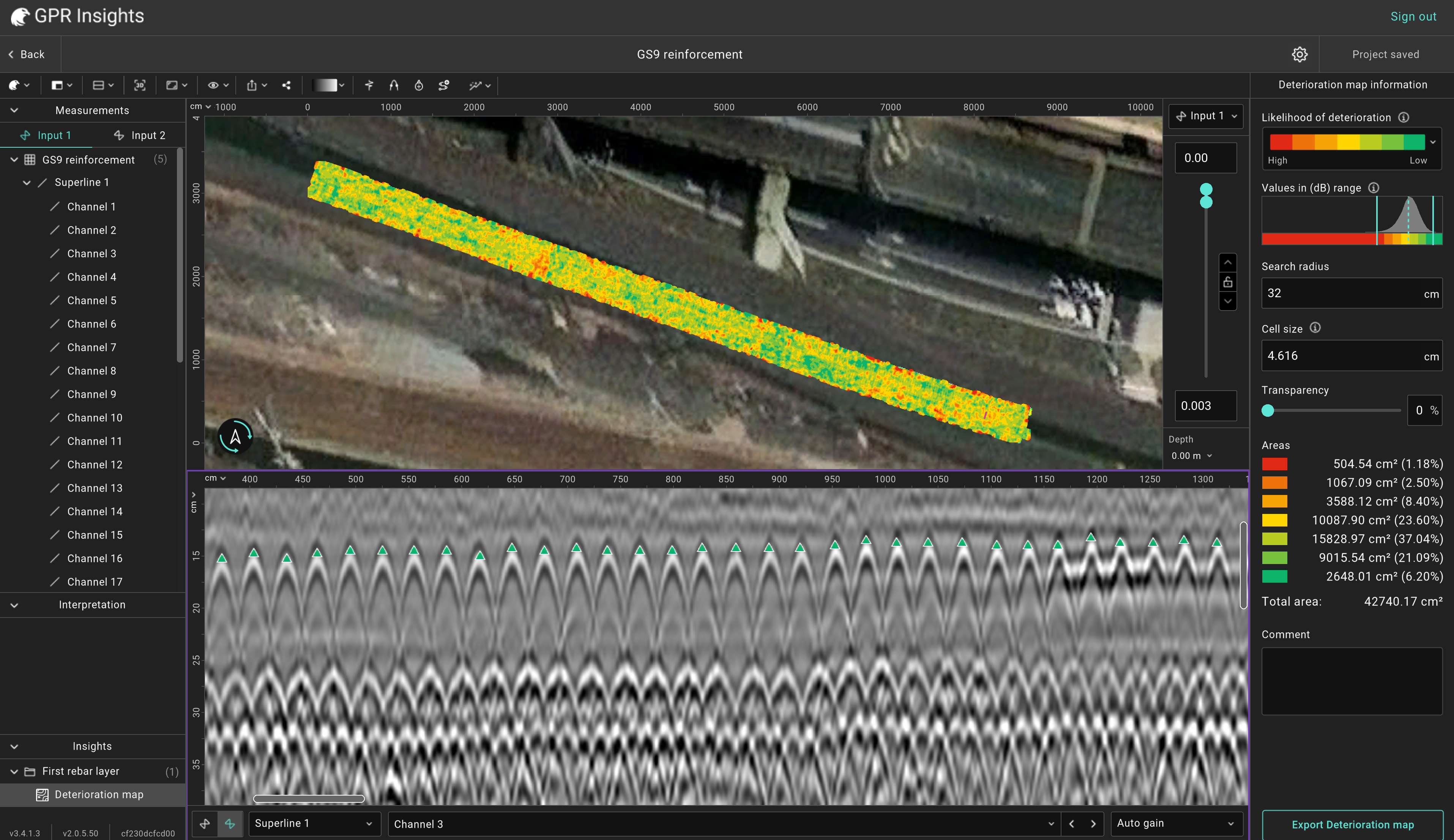Open the eye visibility options

(x=218, y=85)
